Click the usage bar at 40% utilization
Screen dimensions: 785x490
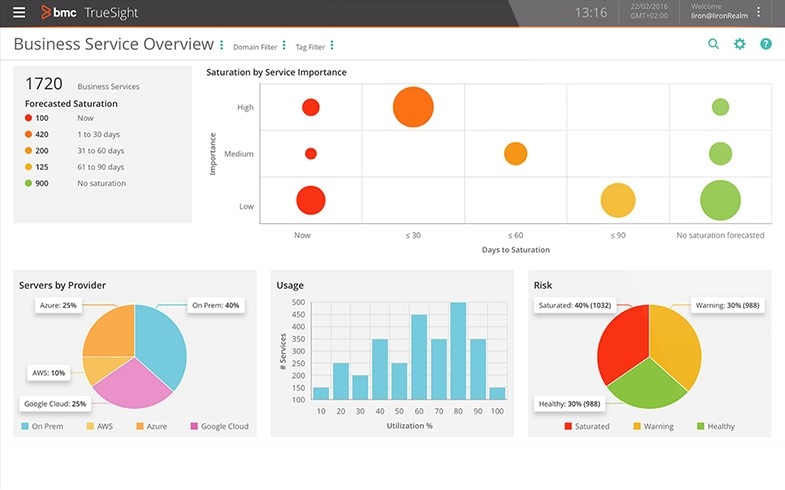[x=380, y=369]
